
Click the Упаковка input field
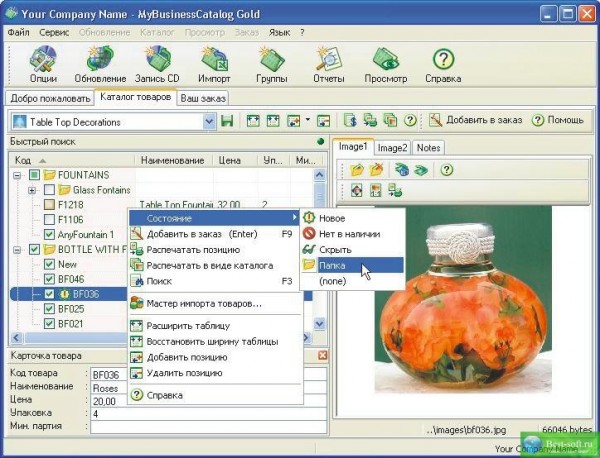(x=209, y=414)
